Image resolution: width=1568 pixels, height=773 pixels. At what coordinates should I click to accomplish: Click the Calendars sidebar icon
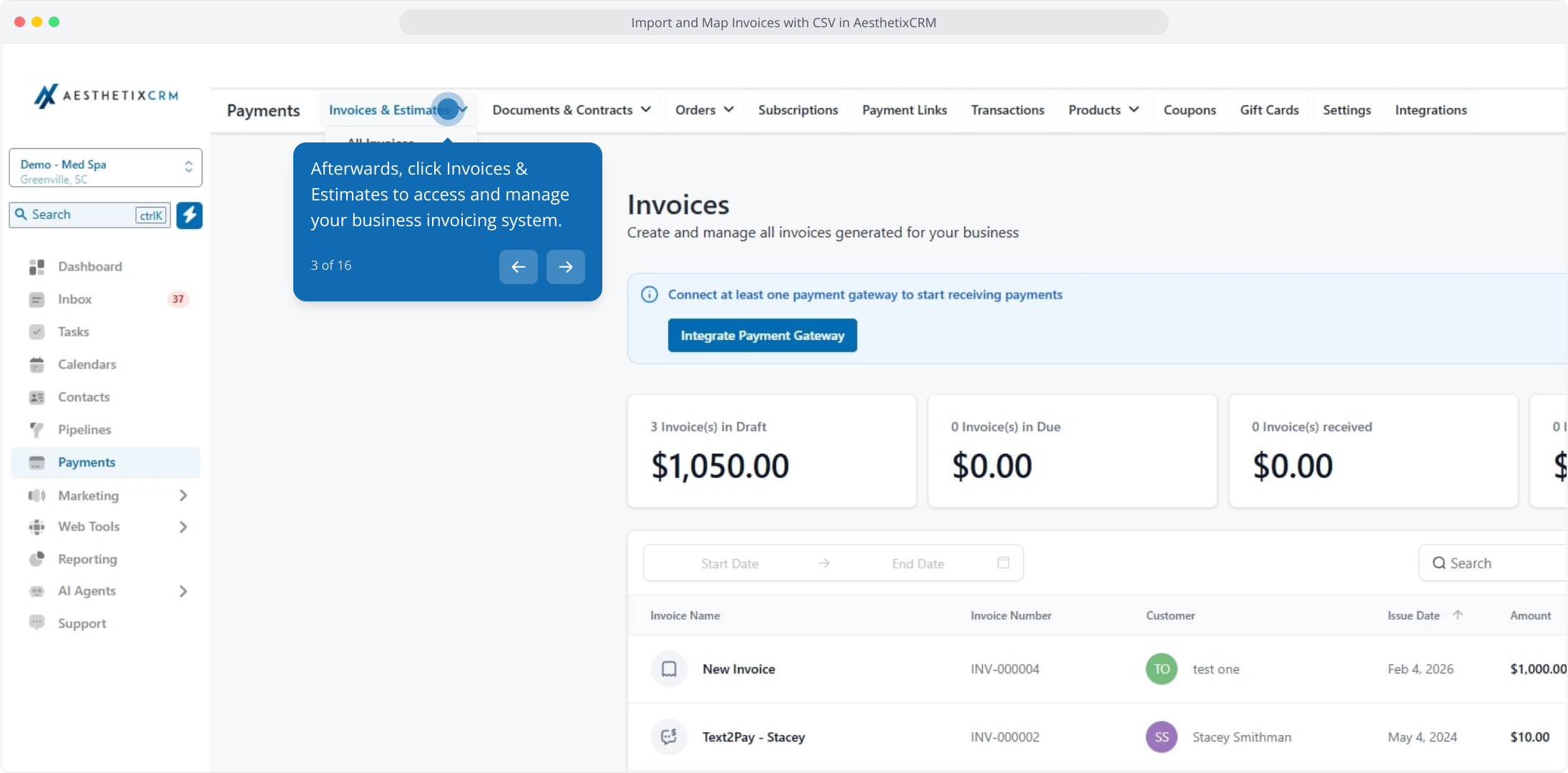pos(36,364)
